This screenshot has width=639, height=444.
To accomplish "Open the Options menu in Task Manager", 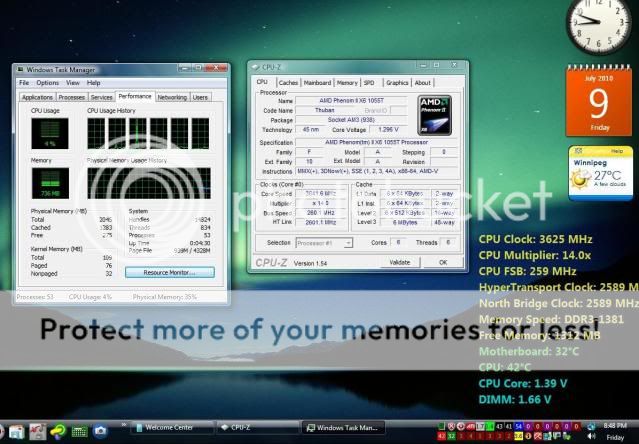I will (x=47, y=83).
